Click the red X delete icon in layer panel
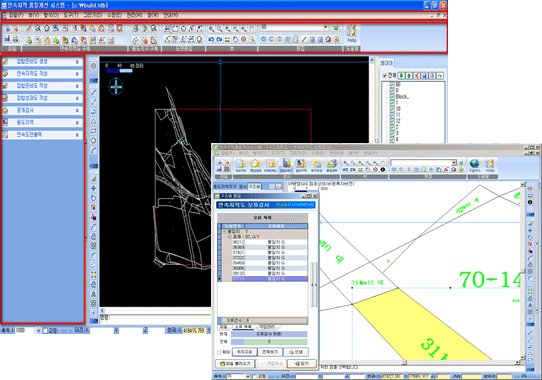The height and width of the screenshot is (380, 542). [x=417, y=75]
